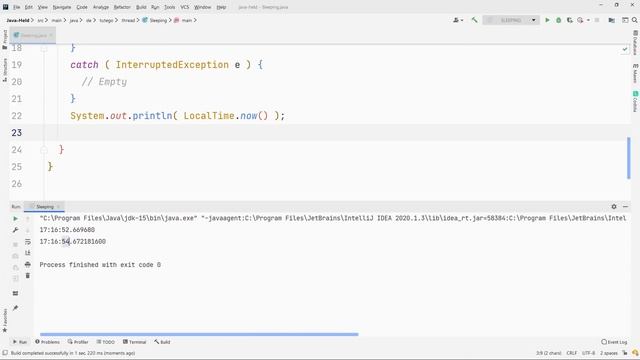Open the Event Log
This screenshot has height=360, width=640.
pyautogui.click(x=614, y=342)
